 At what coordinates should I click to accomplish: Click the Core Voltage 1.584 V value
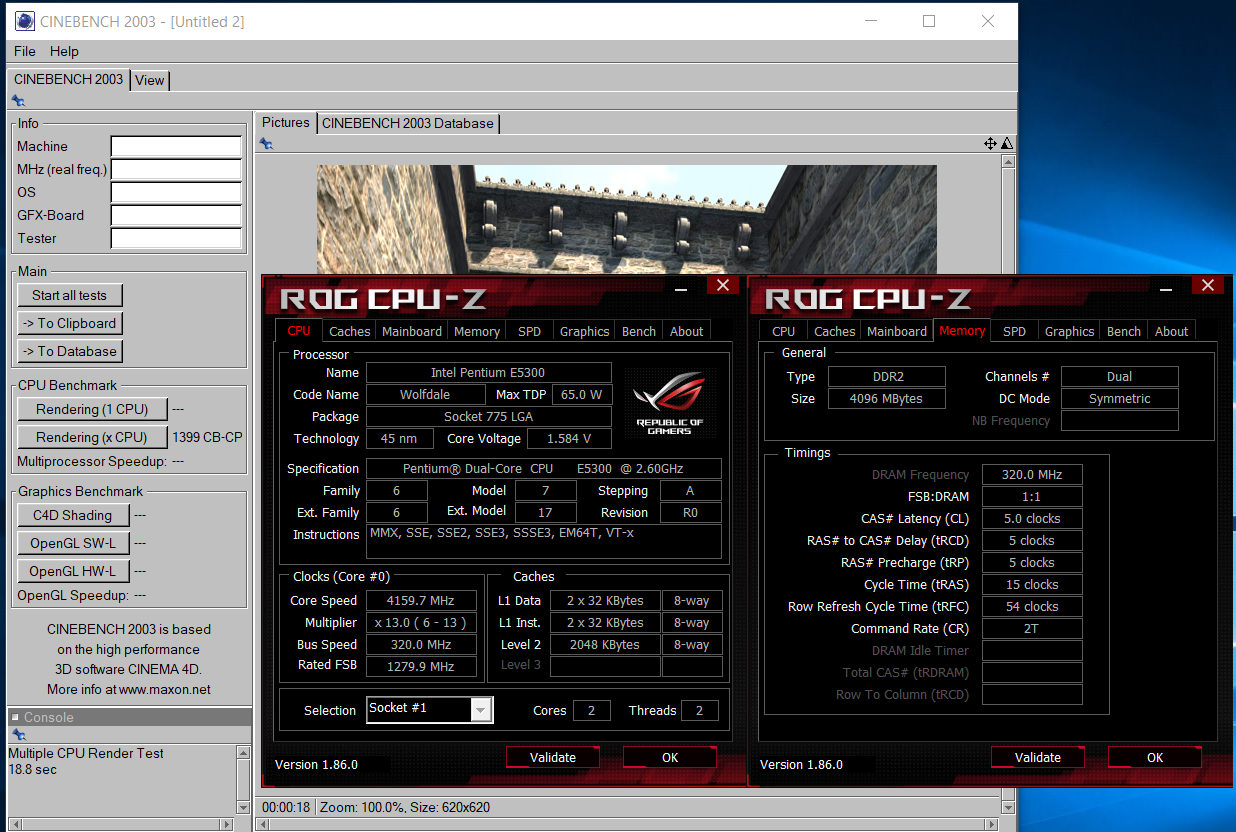(x=568, y=439)
